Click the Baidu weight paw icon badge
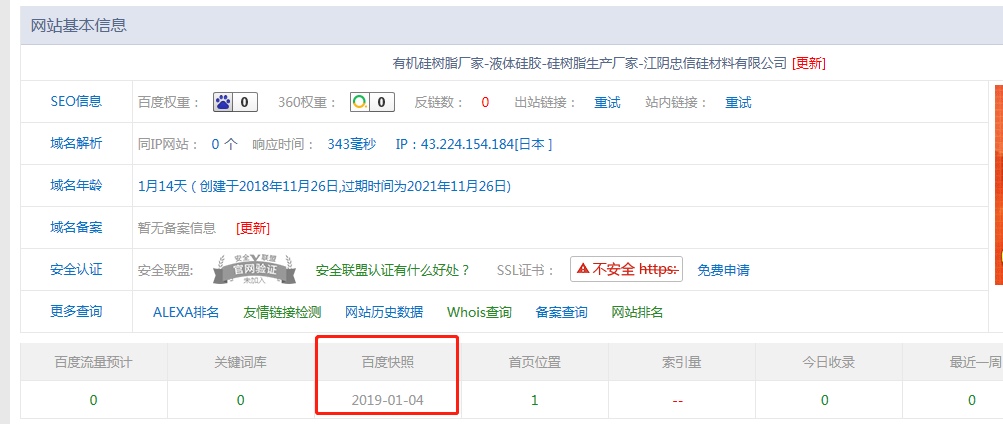This screenshot has width=1003, height=424. [235, 102]
